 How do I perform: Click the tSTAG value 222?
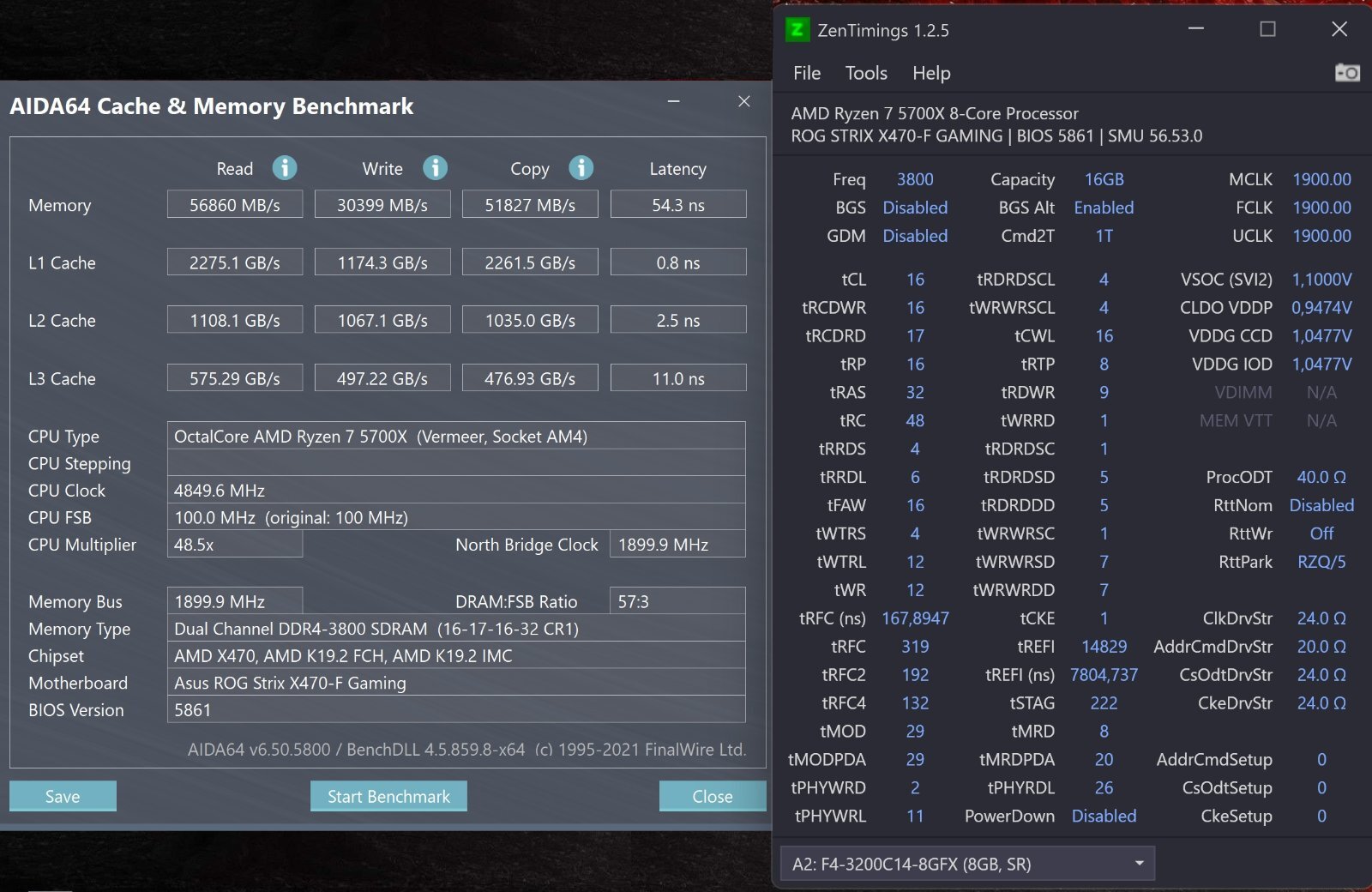[1104, 703]
